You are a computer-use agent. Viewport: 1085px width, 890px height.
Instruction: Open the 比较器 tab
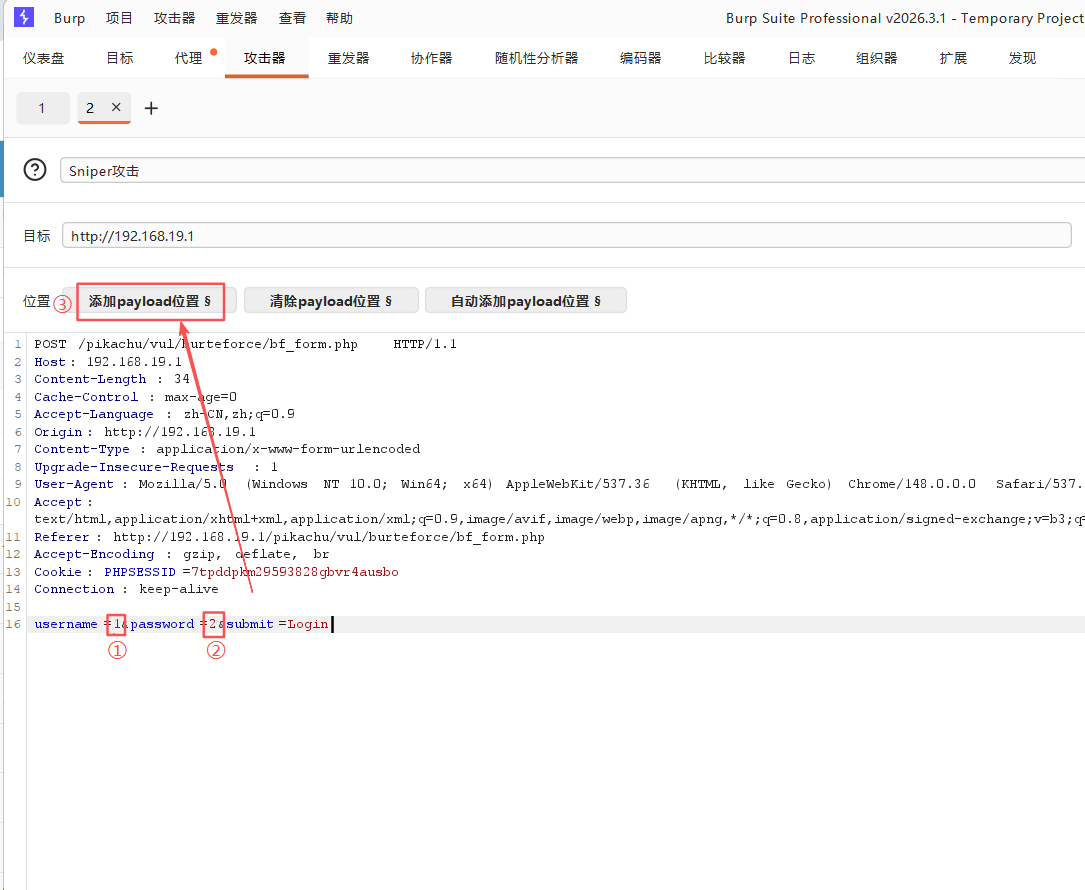pos(724,58)
